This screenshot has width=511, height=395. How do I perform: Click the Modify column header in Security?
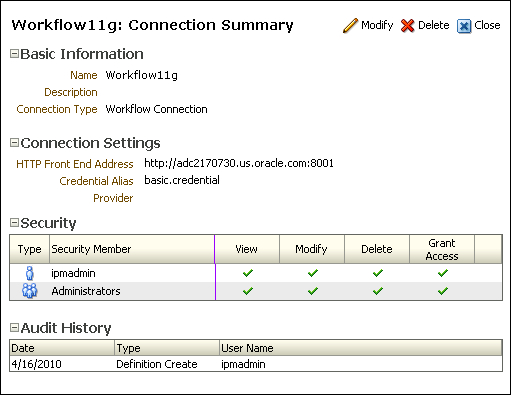pyautogui.click(x=312, y=249)
